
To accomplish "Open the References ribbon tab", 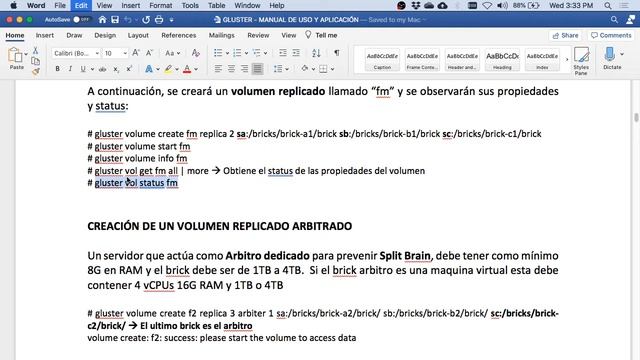I will coord(178,36).
